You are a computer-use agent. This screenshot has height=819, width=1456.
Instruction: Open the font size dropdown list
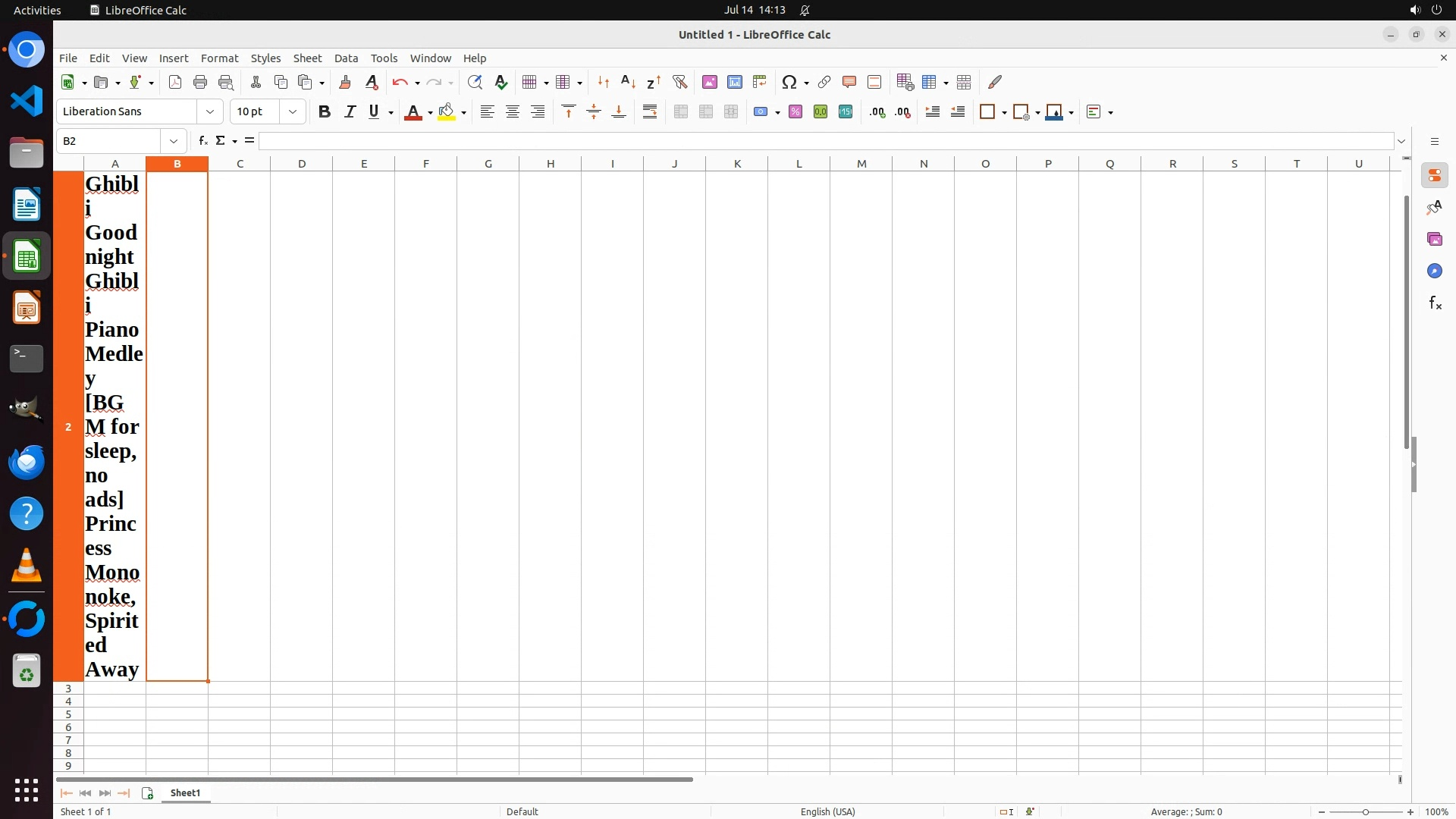[x=293, y=111]
